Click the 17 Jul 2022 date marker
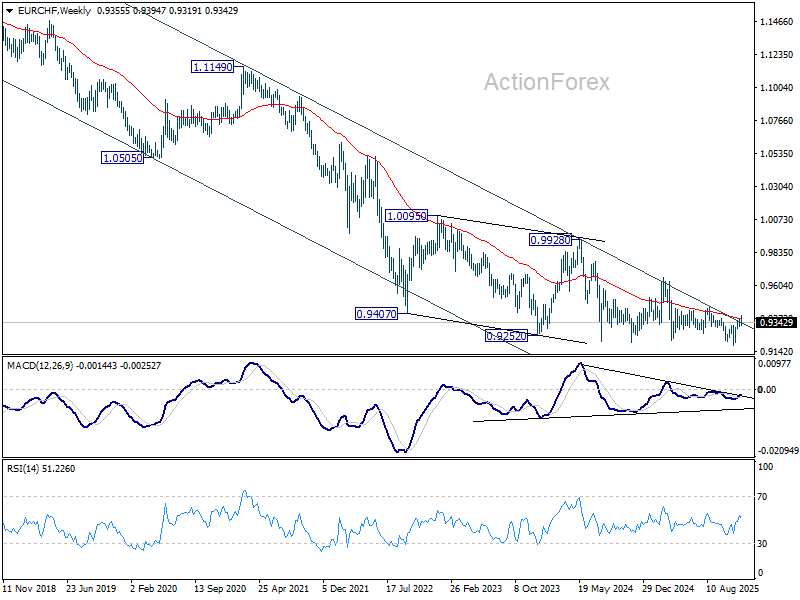Image resolution: width=800 pixels, height=600 pixels. [410, 589]
